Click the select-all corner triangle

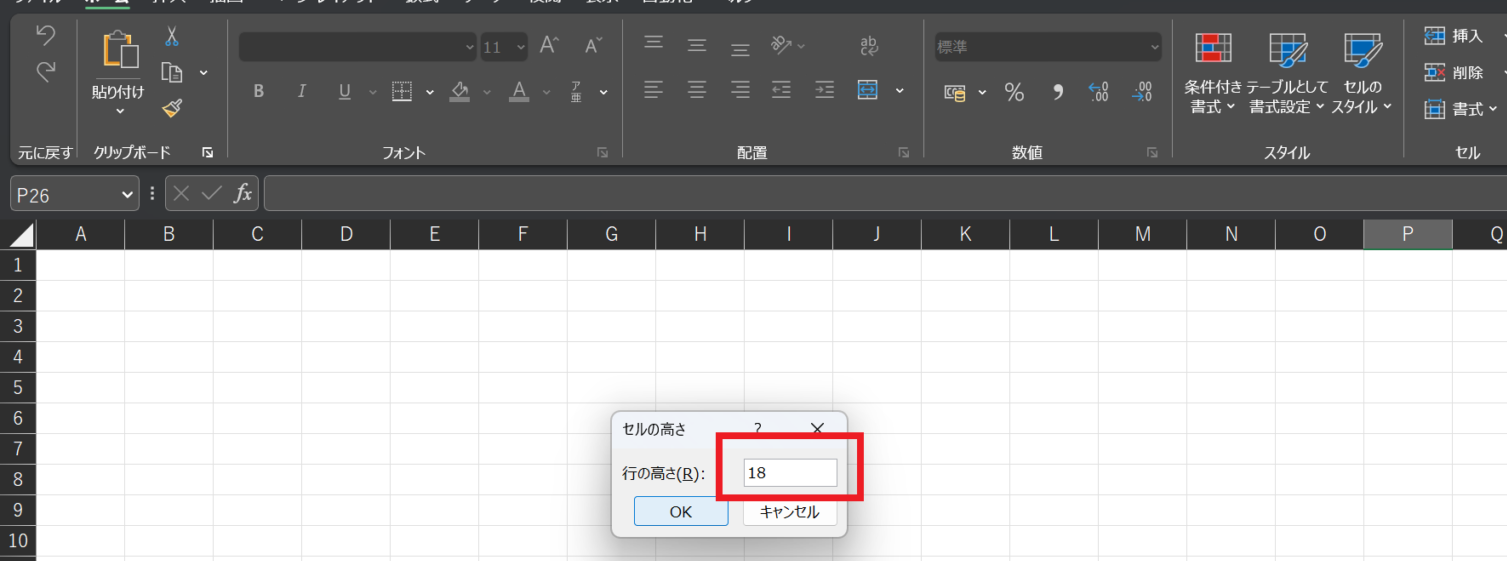click(21, 235)
